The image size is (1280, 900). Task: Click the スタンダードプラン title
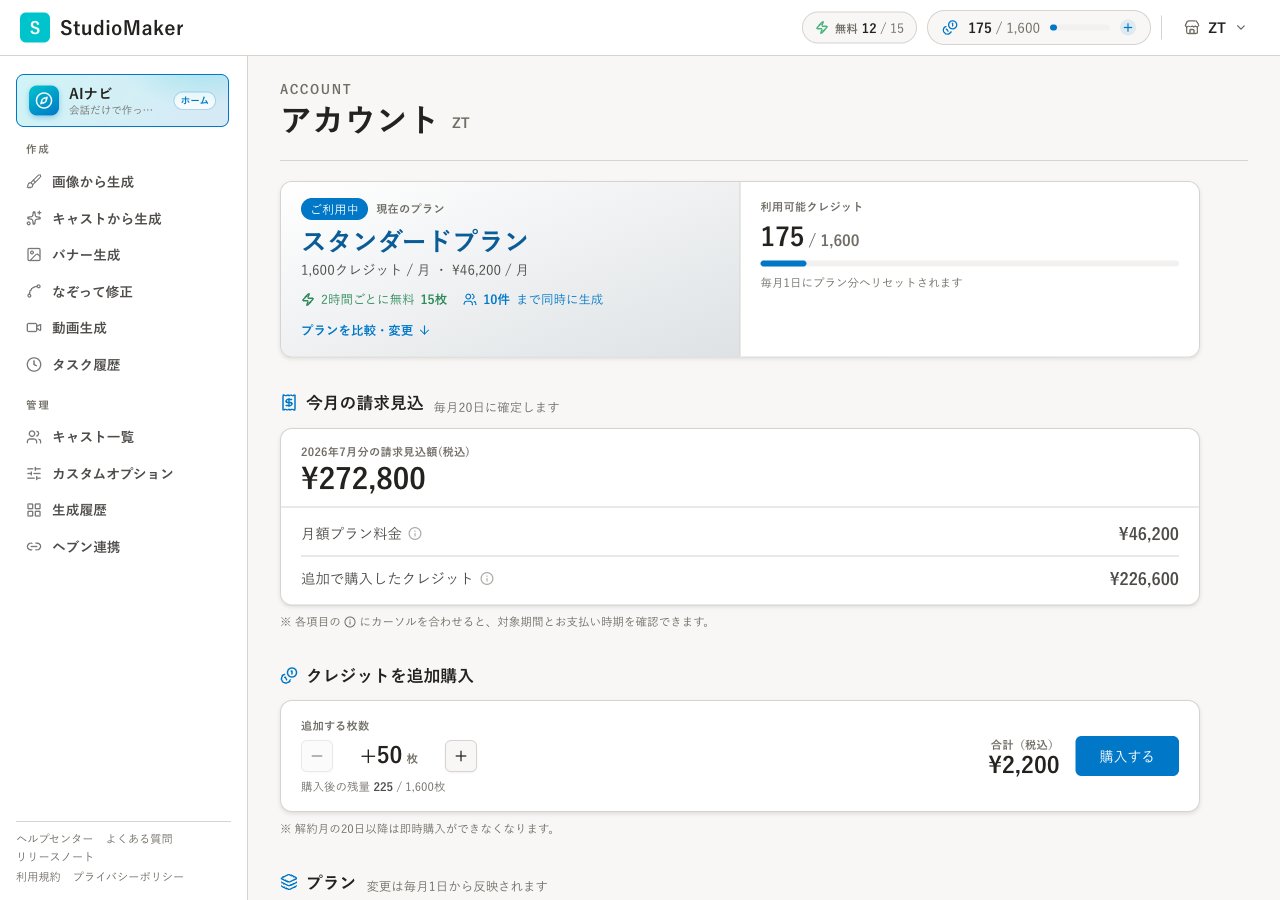click(x=415, y=241)
